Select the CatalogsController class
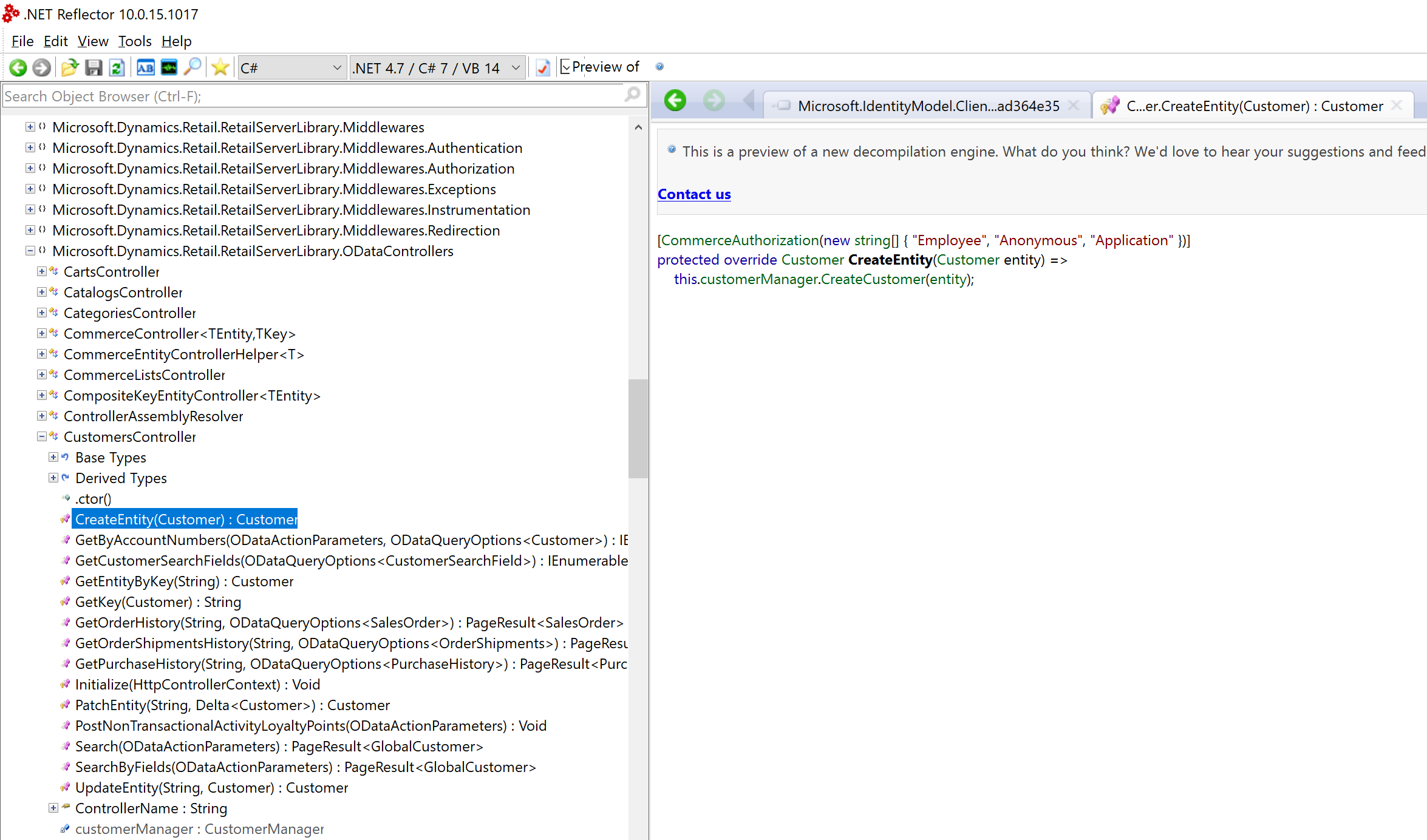 click(x=123, y=293)
